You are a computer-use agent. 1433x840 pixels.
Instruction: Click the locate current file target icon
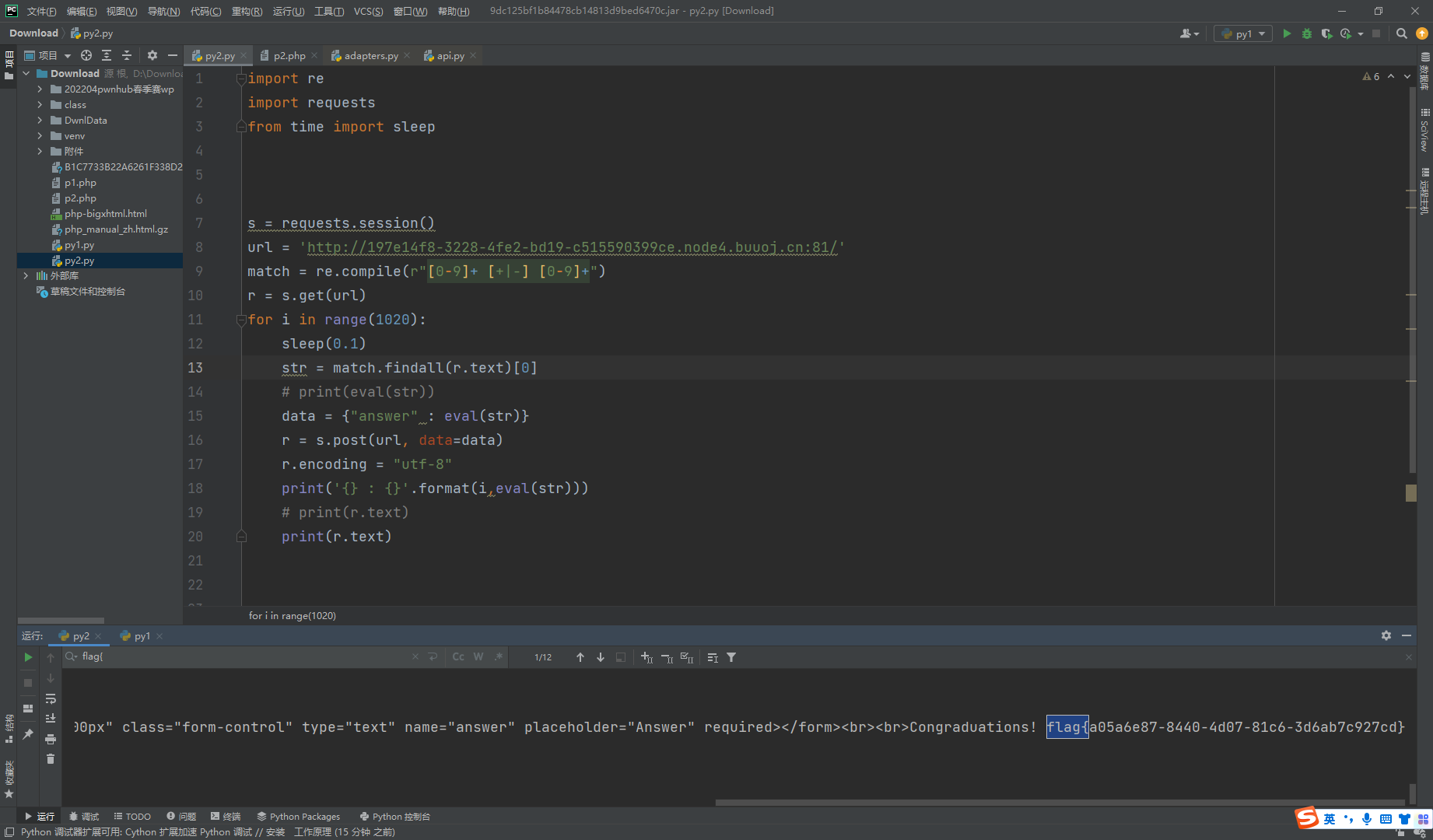click(86, 55)
